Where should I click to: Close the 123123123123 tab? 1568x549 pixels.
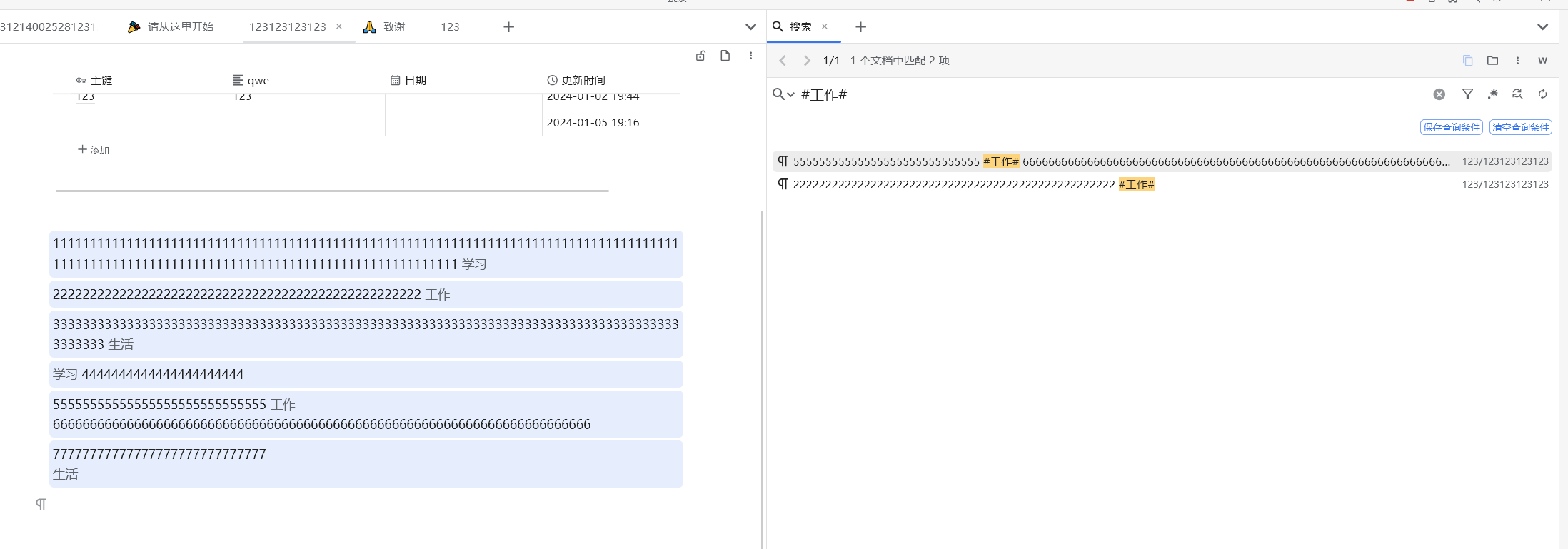pyautogui.click(x=339, y=26)
